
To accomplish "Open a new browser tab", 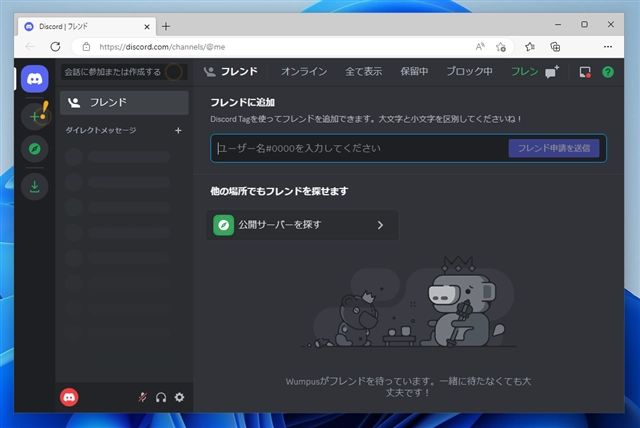I will [x=166, y=27].
